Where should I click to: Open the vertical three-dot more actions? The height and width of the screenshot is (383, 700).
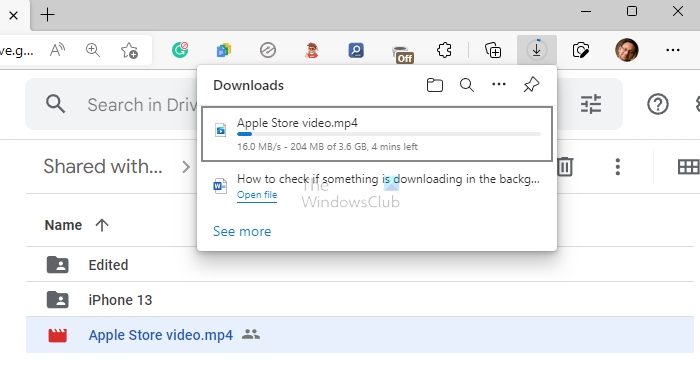617,167
